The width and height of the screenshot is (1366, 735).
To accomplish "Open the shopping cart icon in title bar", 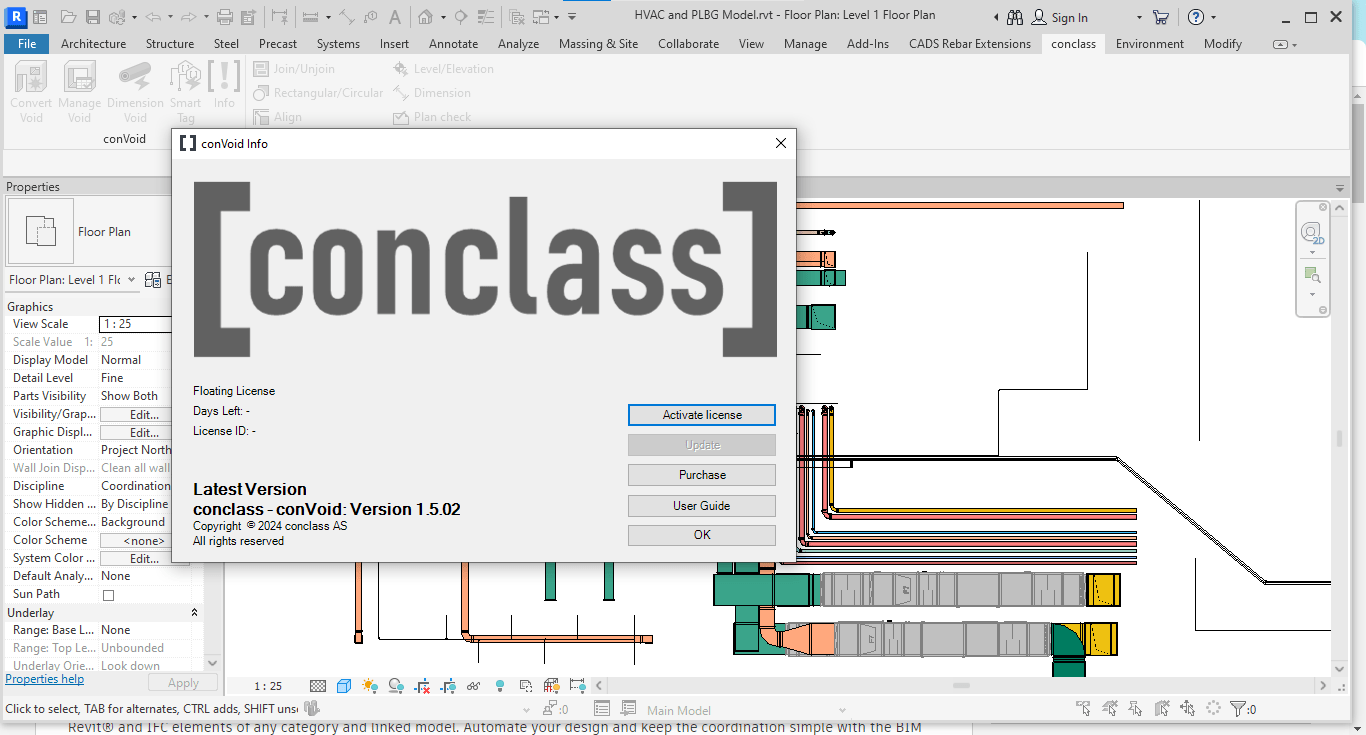I will tap(1161, 17).
